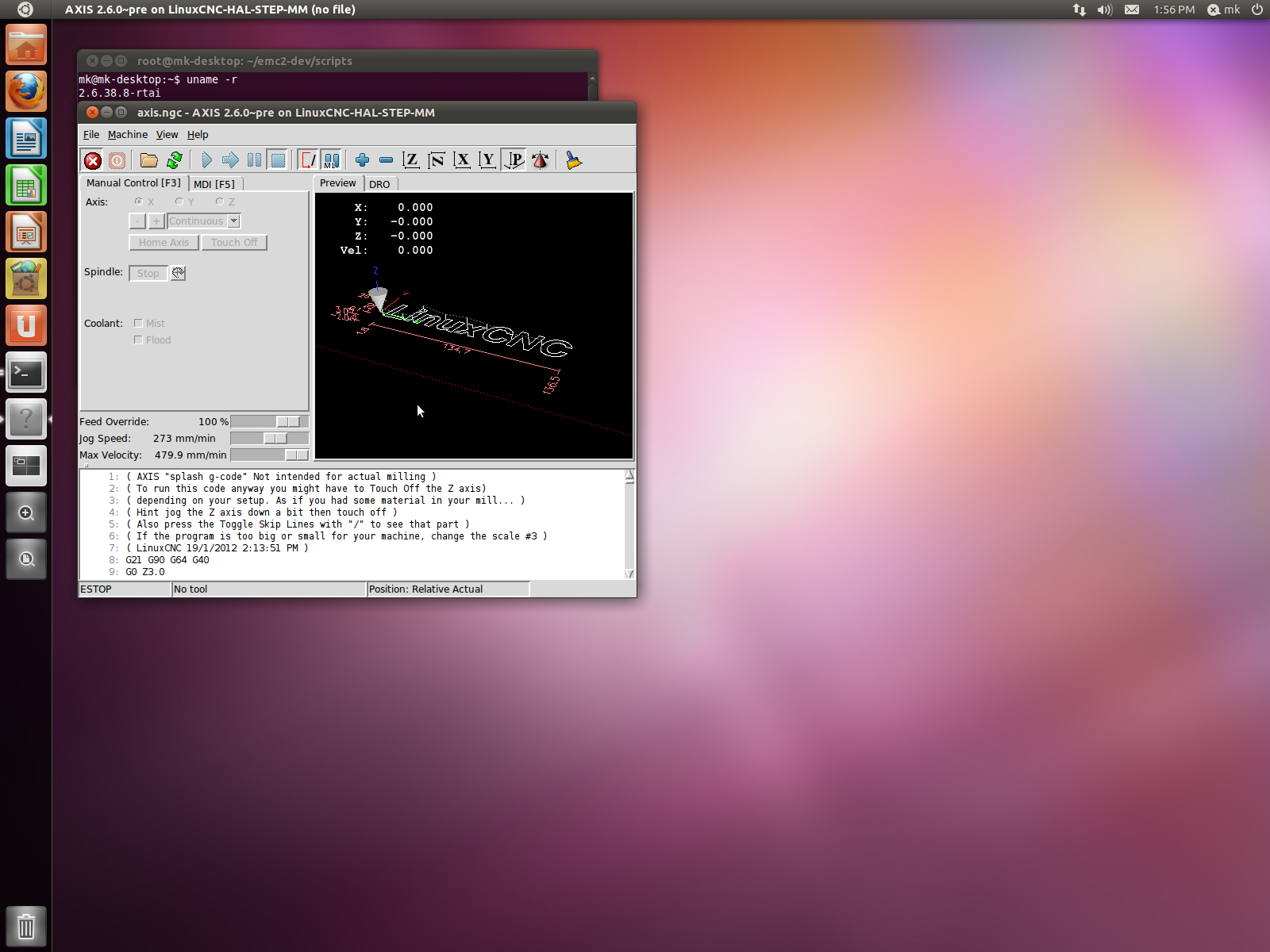
Task: Clear live plot with the broom icon
Action: coord(573,161)
